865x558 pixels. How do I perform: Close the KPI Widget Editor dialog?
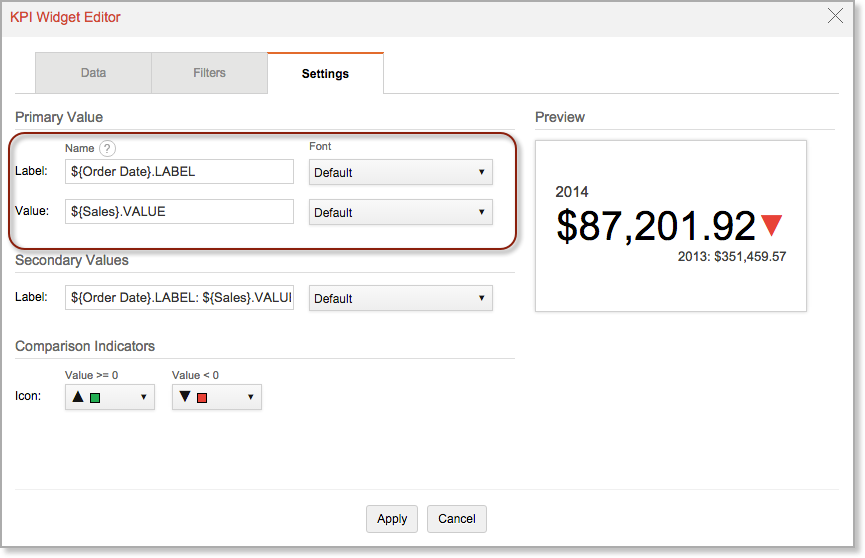835,16
